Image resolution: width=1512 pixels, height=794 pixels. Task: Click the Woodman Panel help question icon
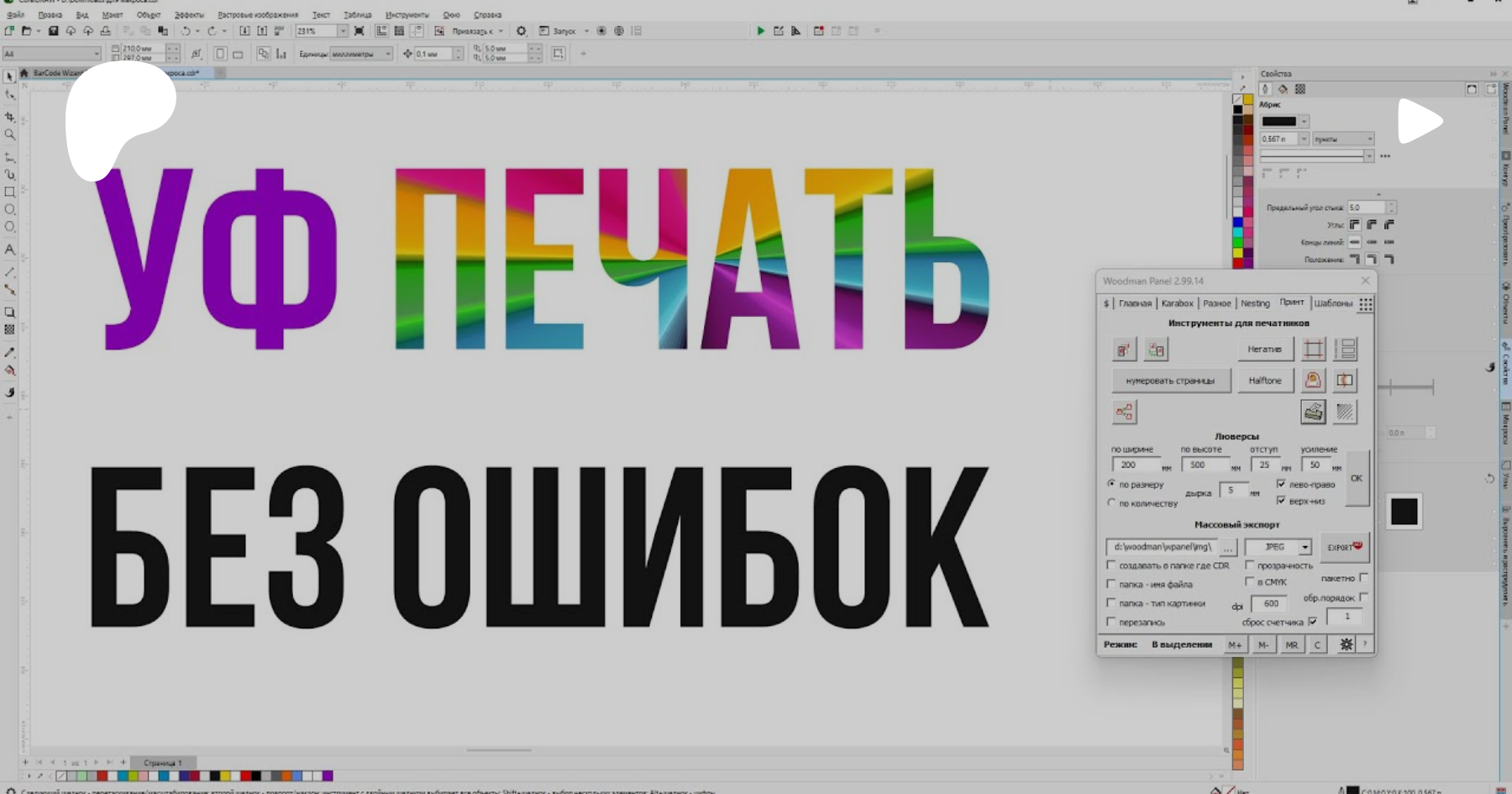(1364, 644)
